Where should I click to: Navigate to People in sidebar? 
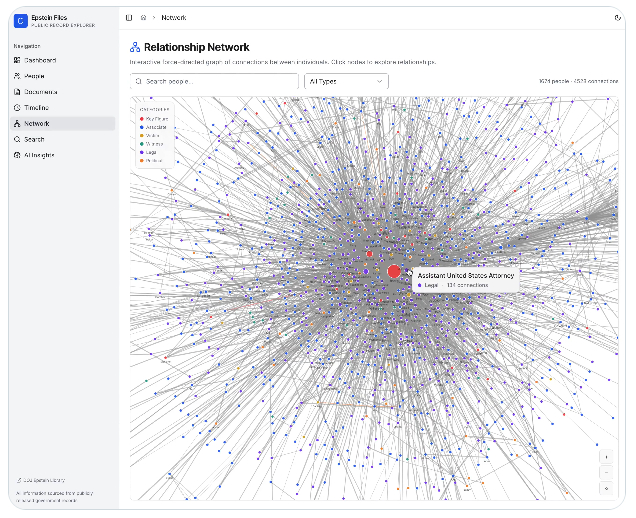point(34,76)
